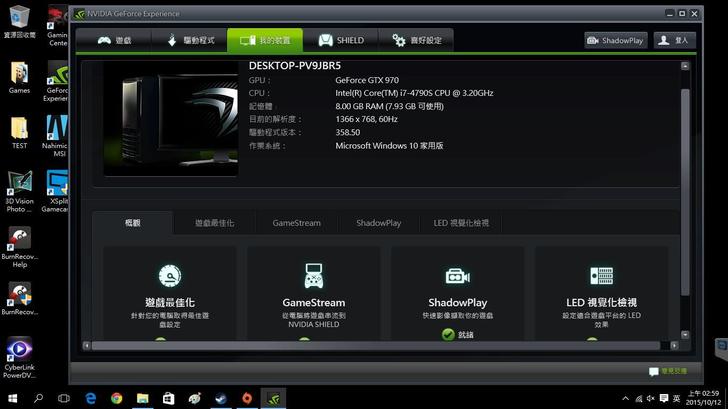Select the GameStream sub-tab

point(296,223)
